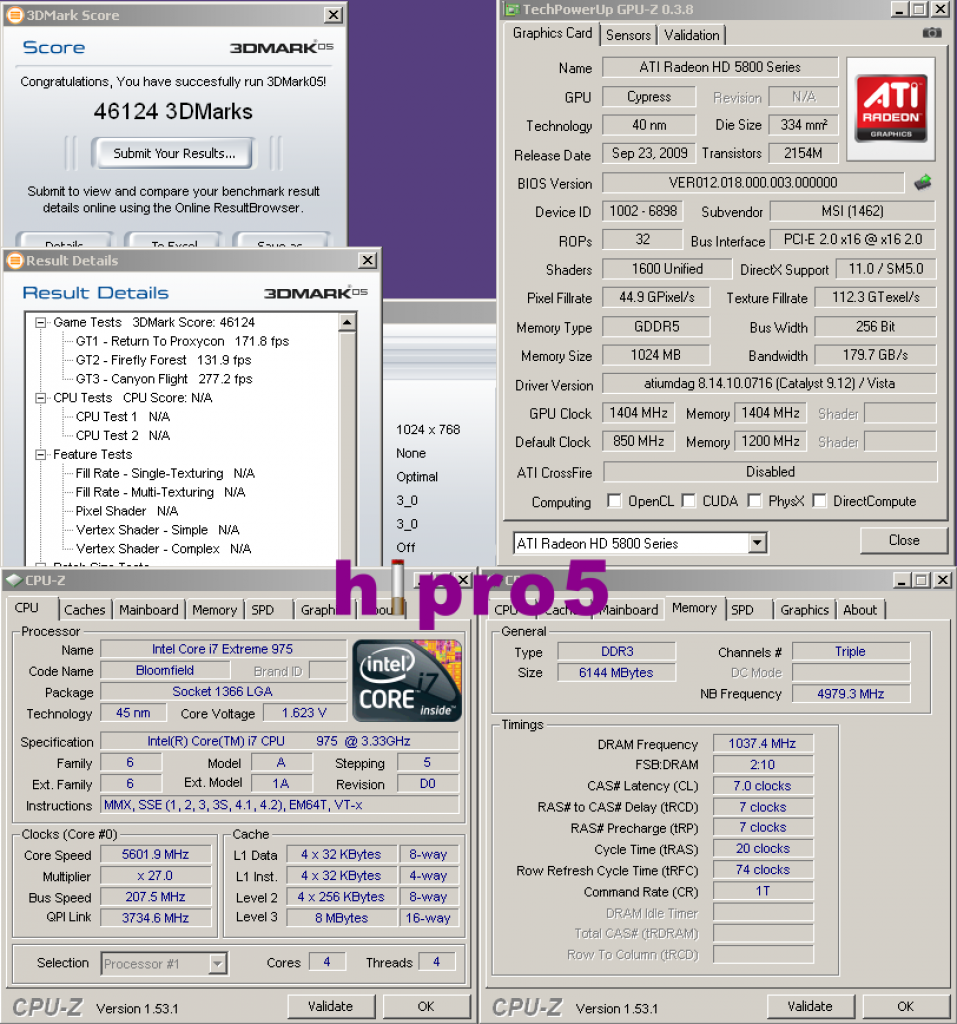Click the Core Speed 5601.9 MHz value

pyautogui.click(x=155, y=854)
